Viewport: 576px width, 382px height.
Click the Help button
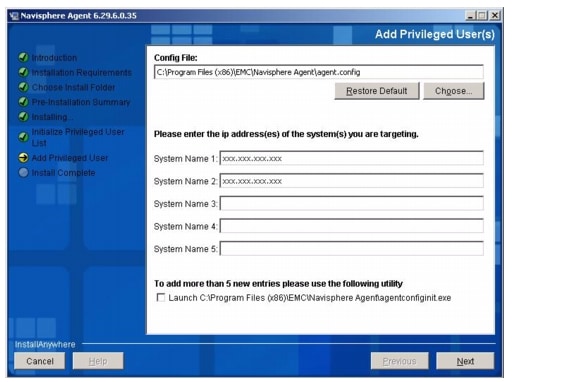tap(98, 361)
